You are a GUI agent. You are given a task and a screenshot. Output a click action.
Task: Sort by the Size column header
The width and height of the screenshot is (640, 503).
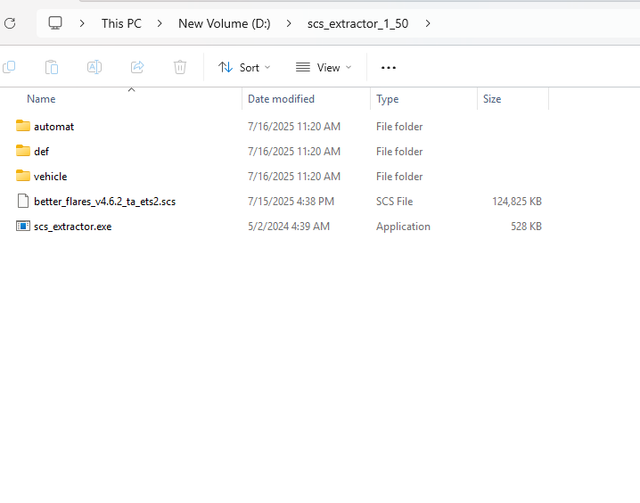tap(492, 99)
